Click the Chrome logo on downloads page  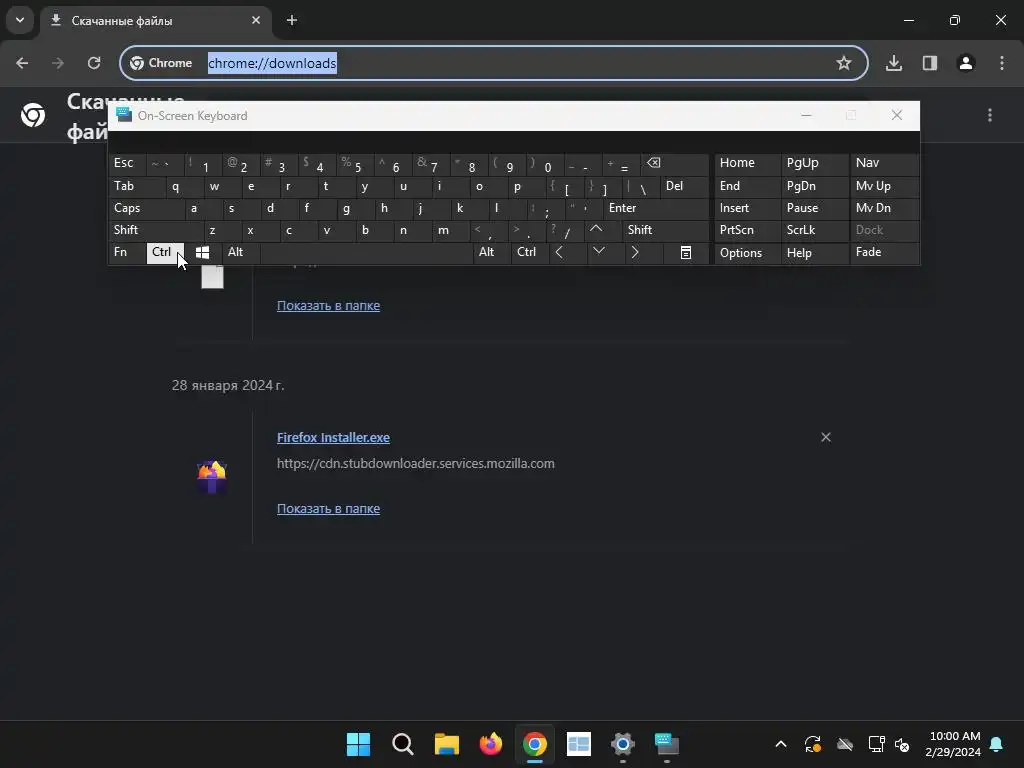pyautogui.click(x=33, y=115)
